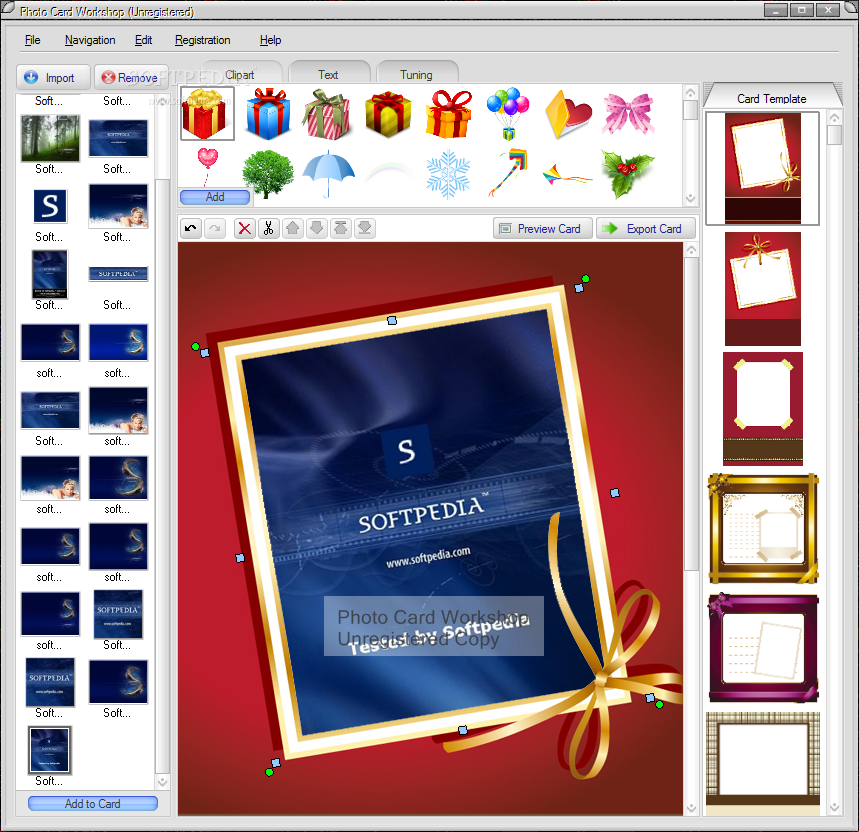The image size is (859, 832).
Task: Select the colorful kite with long tail
Action: tap(508, 172)
